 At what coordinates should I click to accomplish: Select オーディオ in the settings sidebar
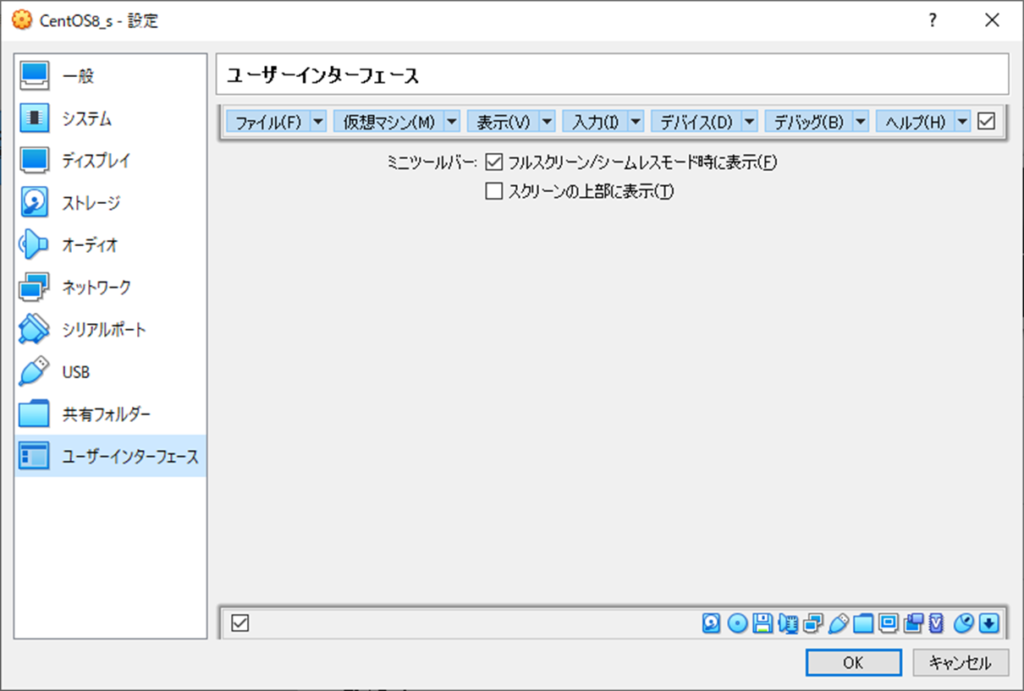point(110,245)
